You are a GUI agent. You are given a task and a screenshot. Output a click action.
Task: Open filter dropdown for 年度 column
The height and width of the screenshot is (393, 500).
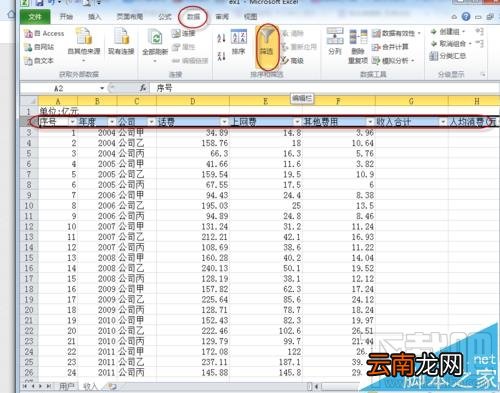112,122
